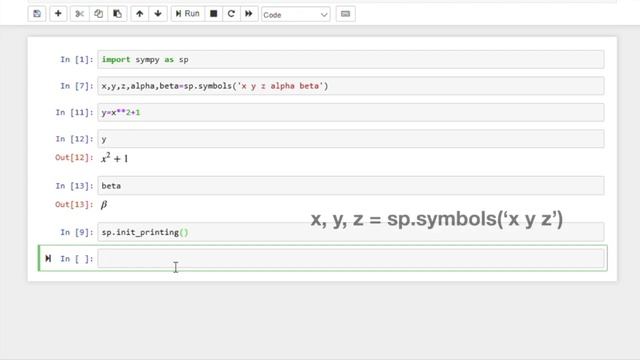The image size is (640, 360).
Task: Select the In [13] cell containing beta
Action: 351,186
